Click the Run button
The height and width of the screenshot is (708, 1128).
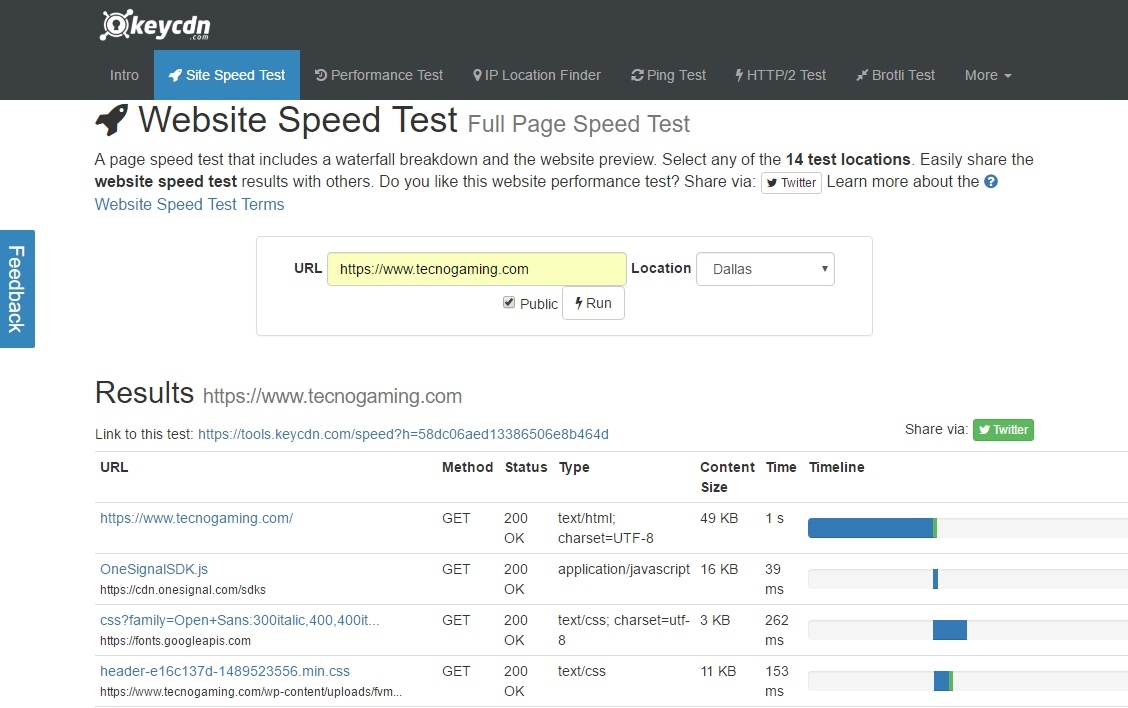[x=593, y=303]
